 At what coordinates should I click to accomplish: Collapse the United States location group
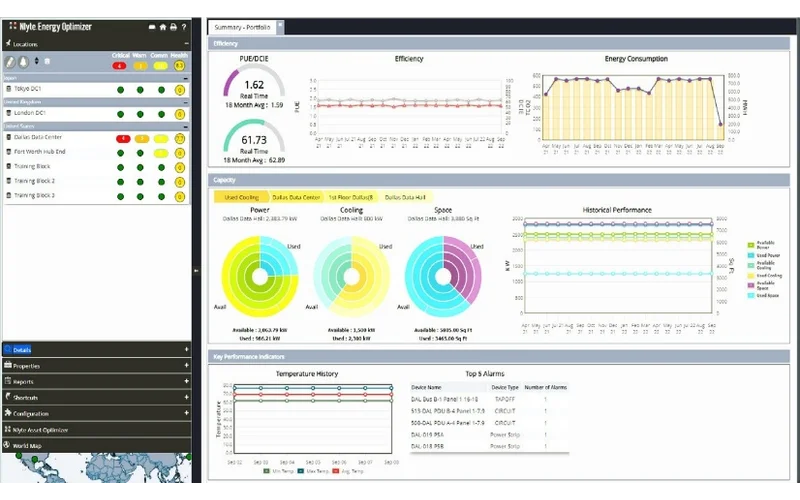pos(186,126)
